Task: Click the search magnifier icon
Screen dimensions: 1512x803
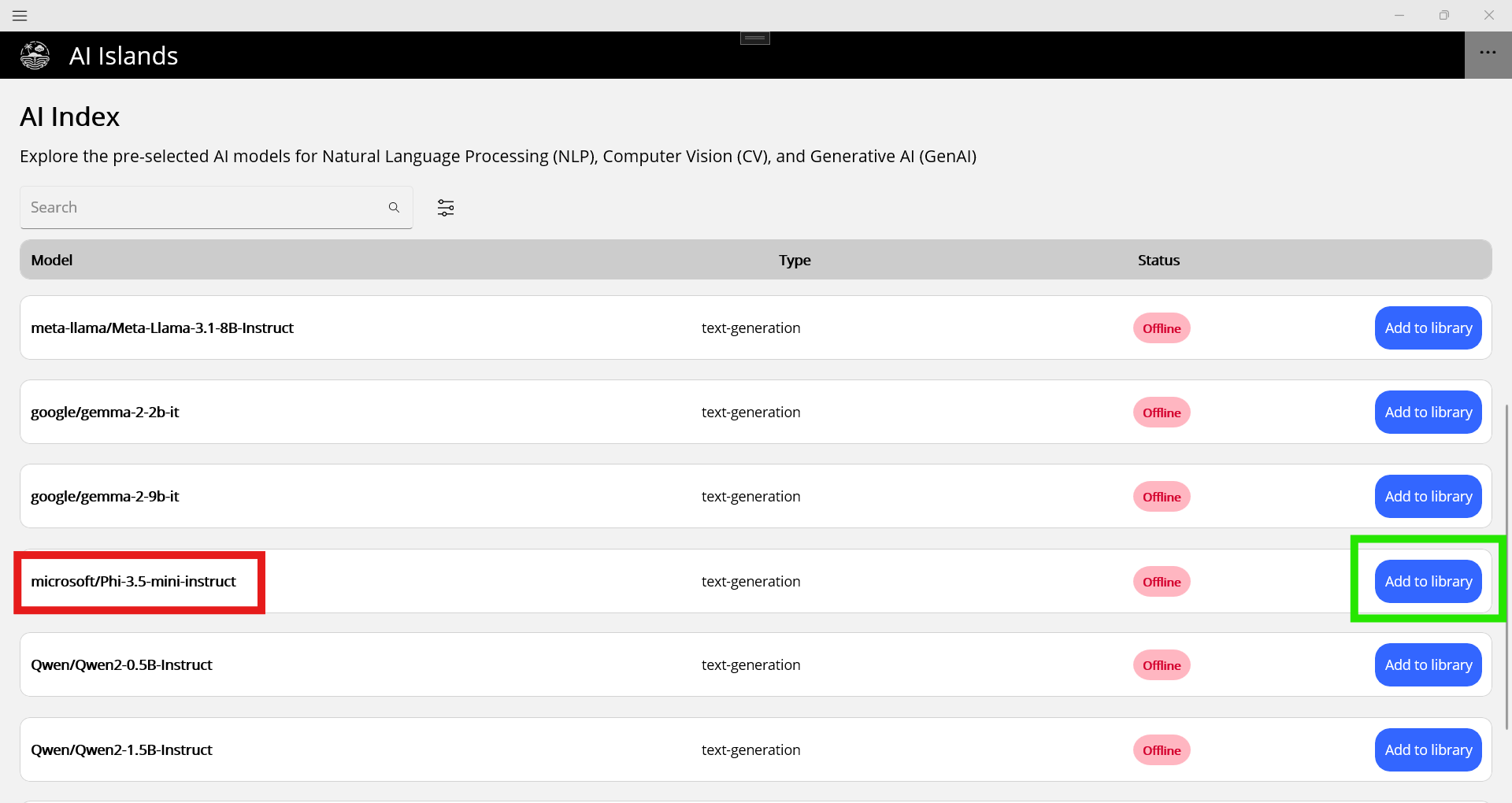Action: pos(394,207)
